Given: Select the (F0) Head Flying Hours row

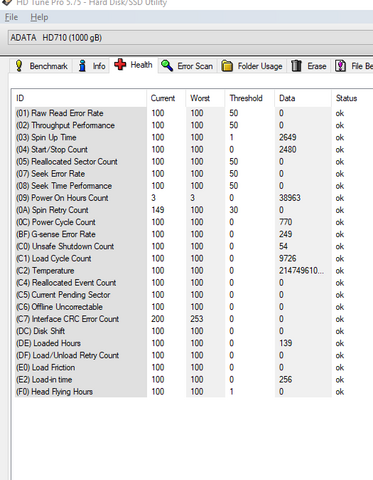Looking at the screenshot, I should pyautogui.click(x=193, y=392).
